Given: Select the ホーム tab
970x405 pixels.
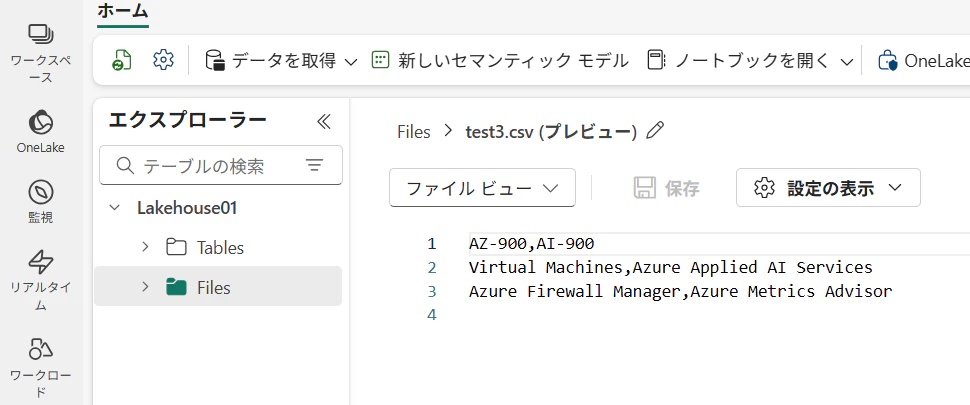Looking at the screenshot, I should coord(122,12).
